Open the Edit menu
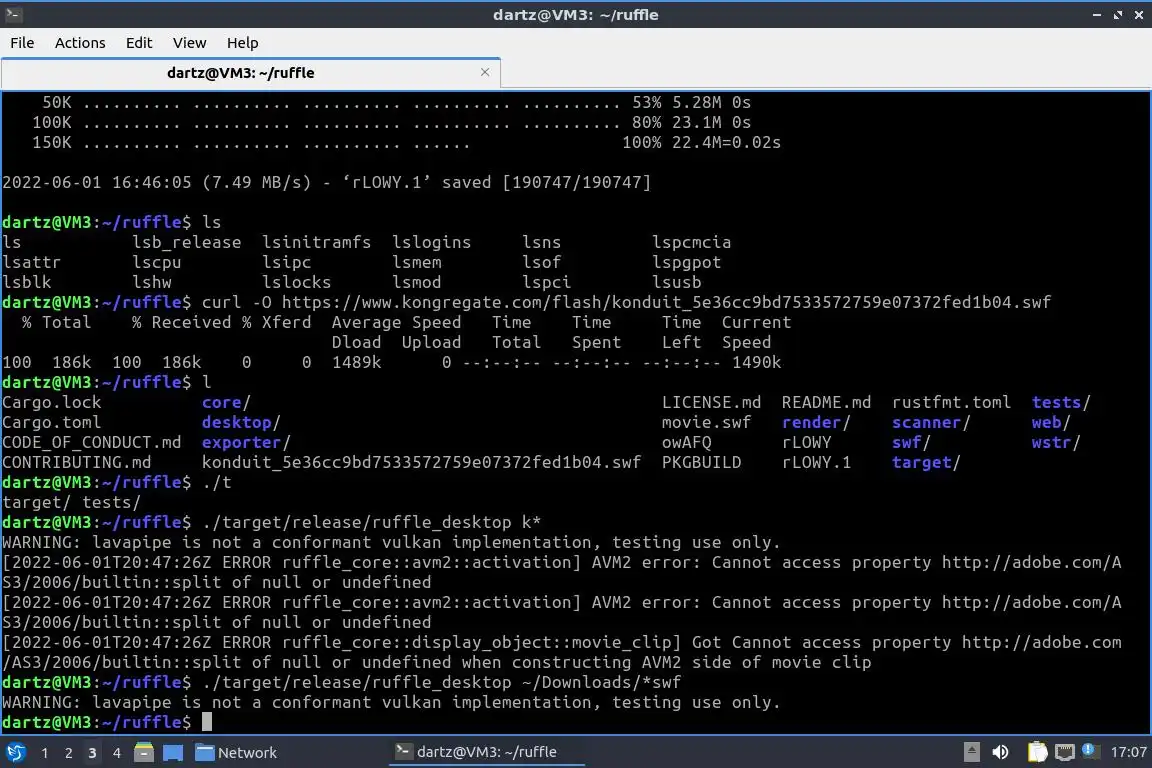This screenshot has height=768, width=1152. [139, 43]
